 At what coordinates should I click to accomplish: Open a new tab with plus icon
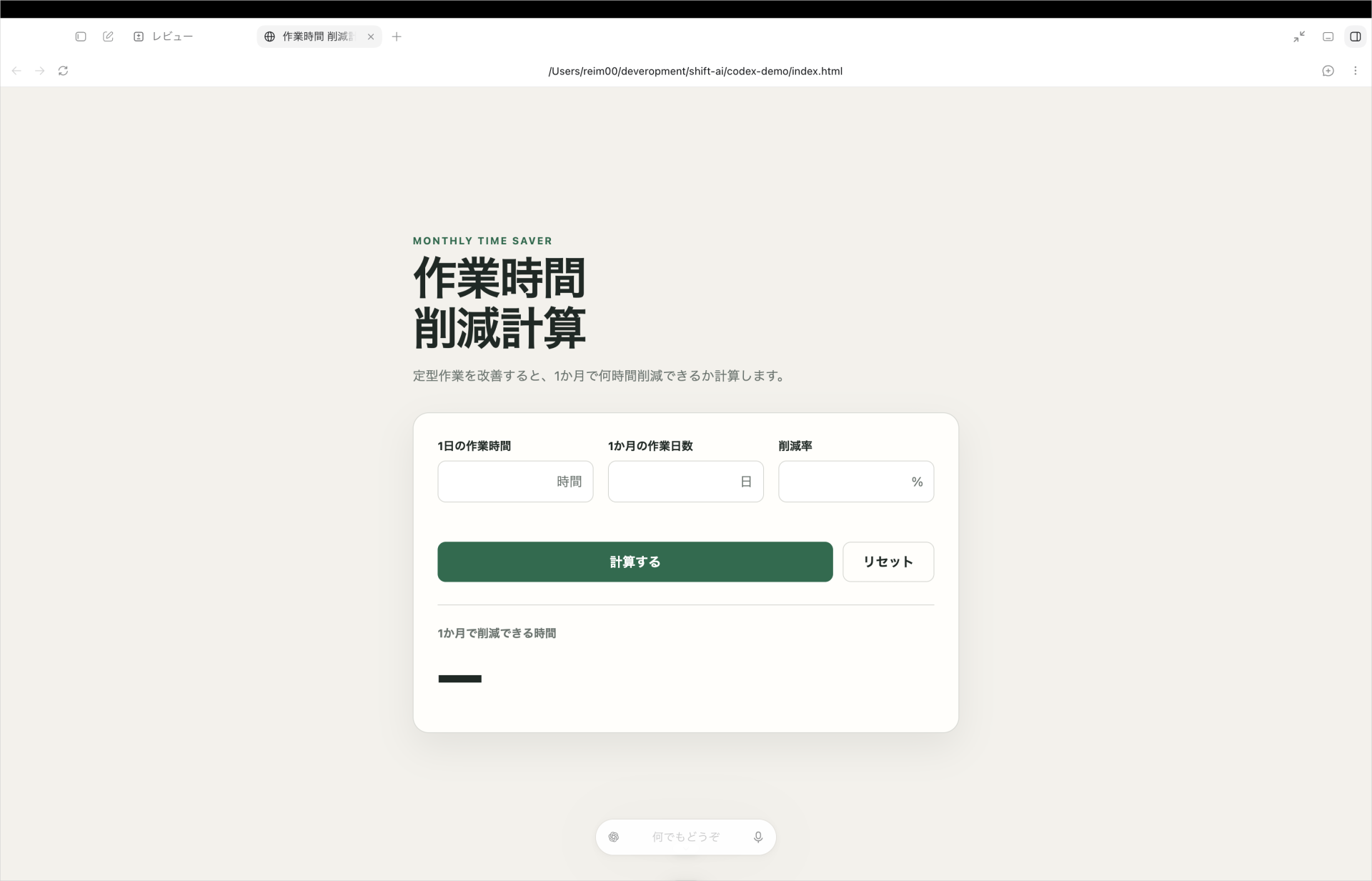coord(397,36)
